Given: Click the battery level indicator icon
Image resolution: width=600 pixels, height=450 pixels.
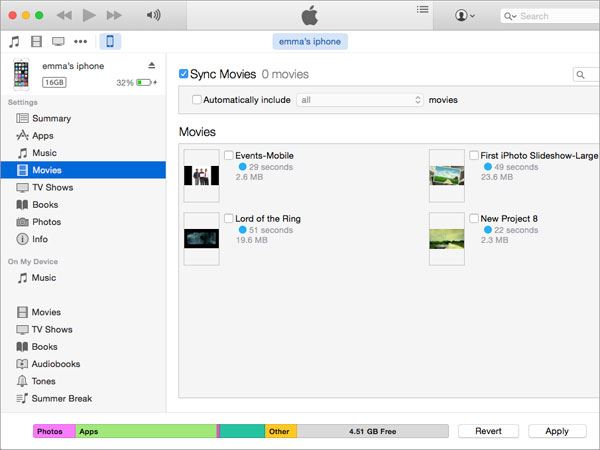Looking at the screenshot, I should (x=144, y=82).
